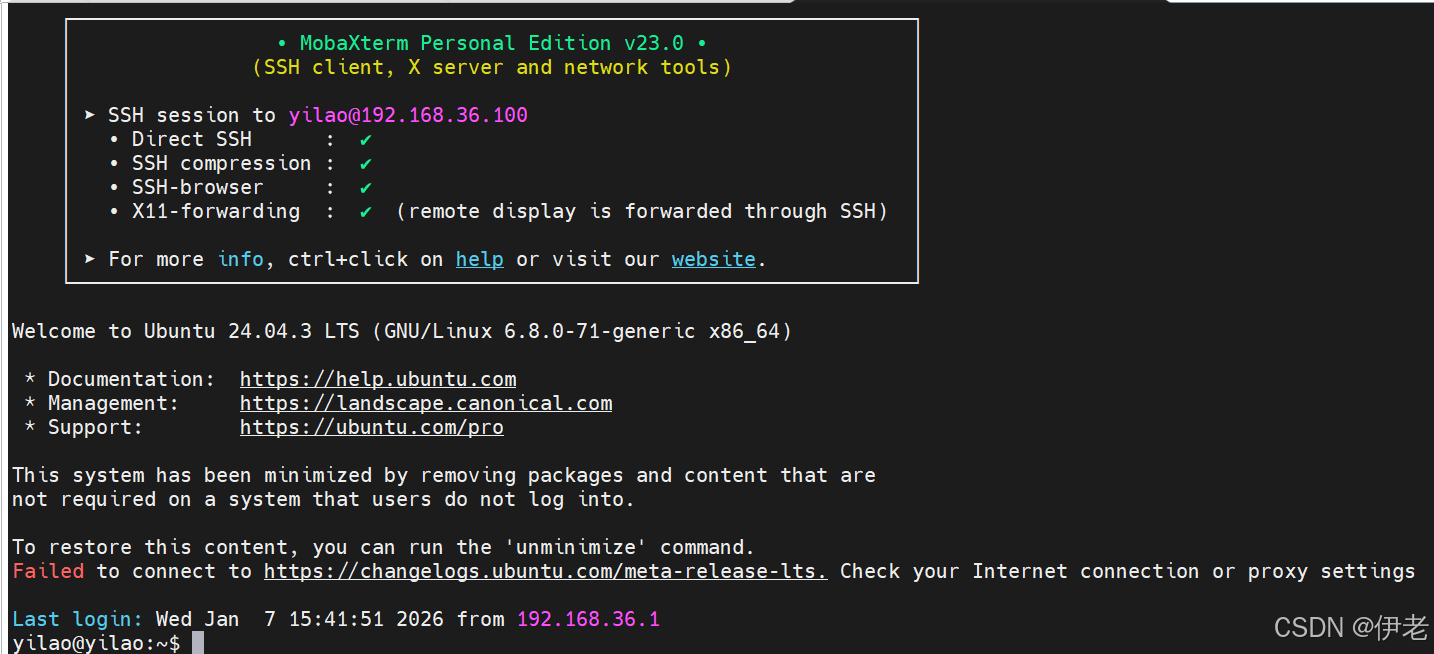This screenshot has width=1434, height=654.
Task: Open the landscape.canonical.com management link
Action: coord(426,404)
